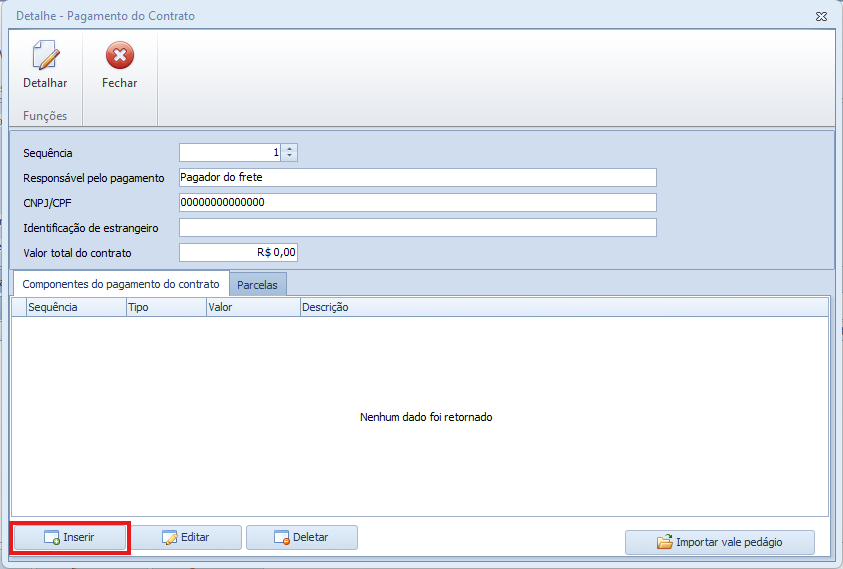Click the Identificação de estrangeiro field
Screen dimensions: 843x569
pos(417,228)
